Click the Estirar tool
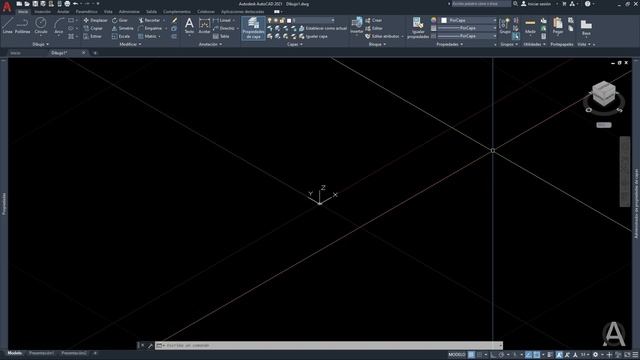Image resolution: width=640 pixels, height=360 pixels. 93,36
